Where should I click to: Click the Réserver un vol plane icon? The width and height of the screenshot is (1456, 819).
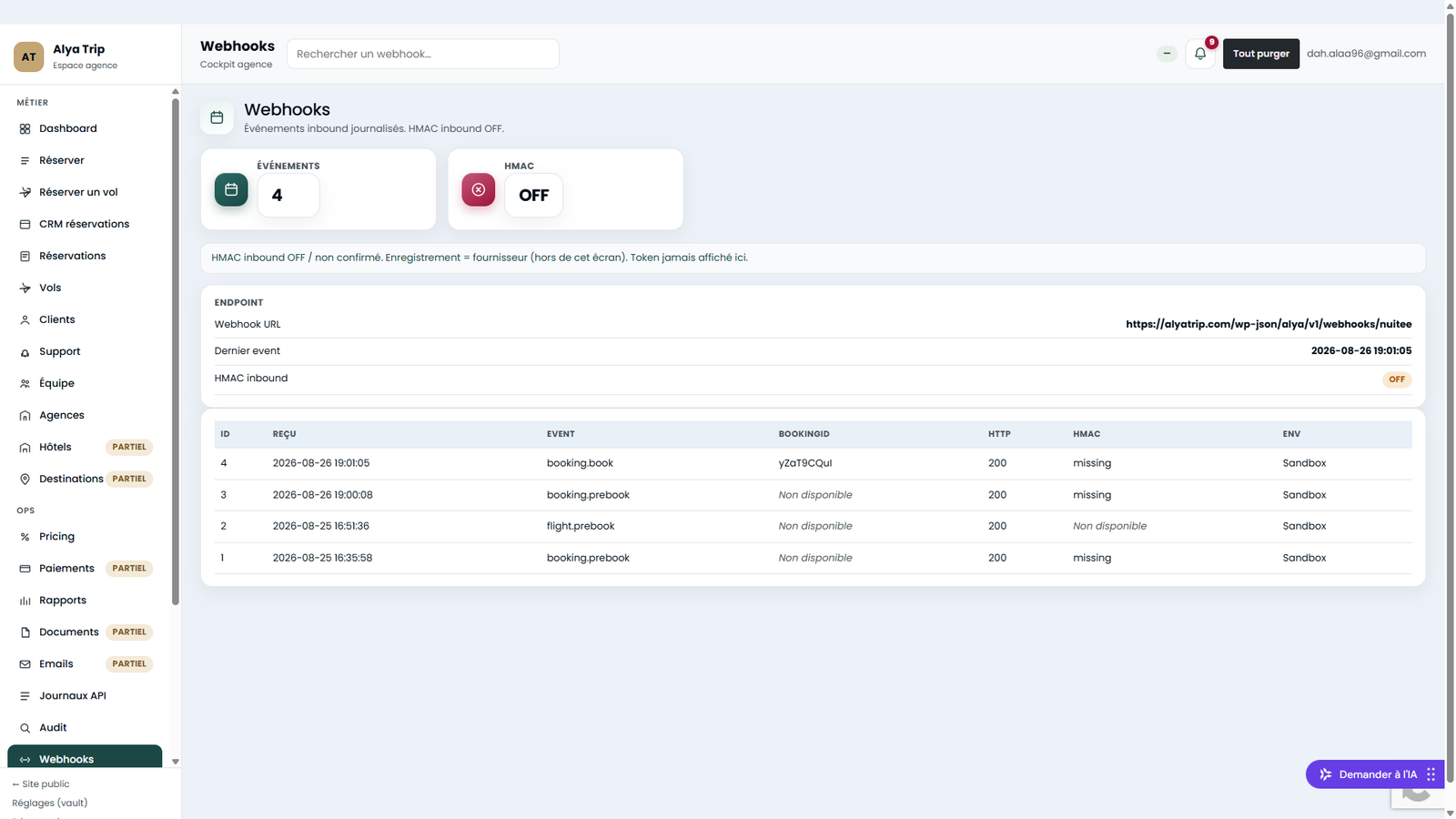(25, 193)
